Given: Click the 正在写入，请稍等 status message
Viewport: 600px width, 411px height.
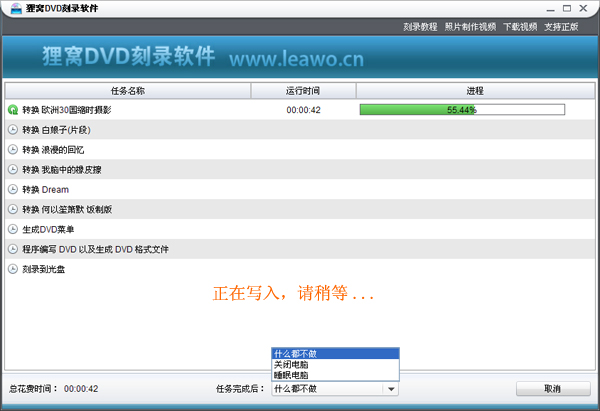Looking at the screenshot, I should pyautogui.click(x=293, y=293).
